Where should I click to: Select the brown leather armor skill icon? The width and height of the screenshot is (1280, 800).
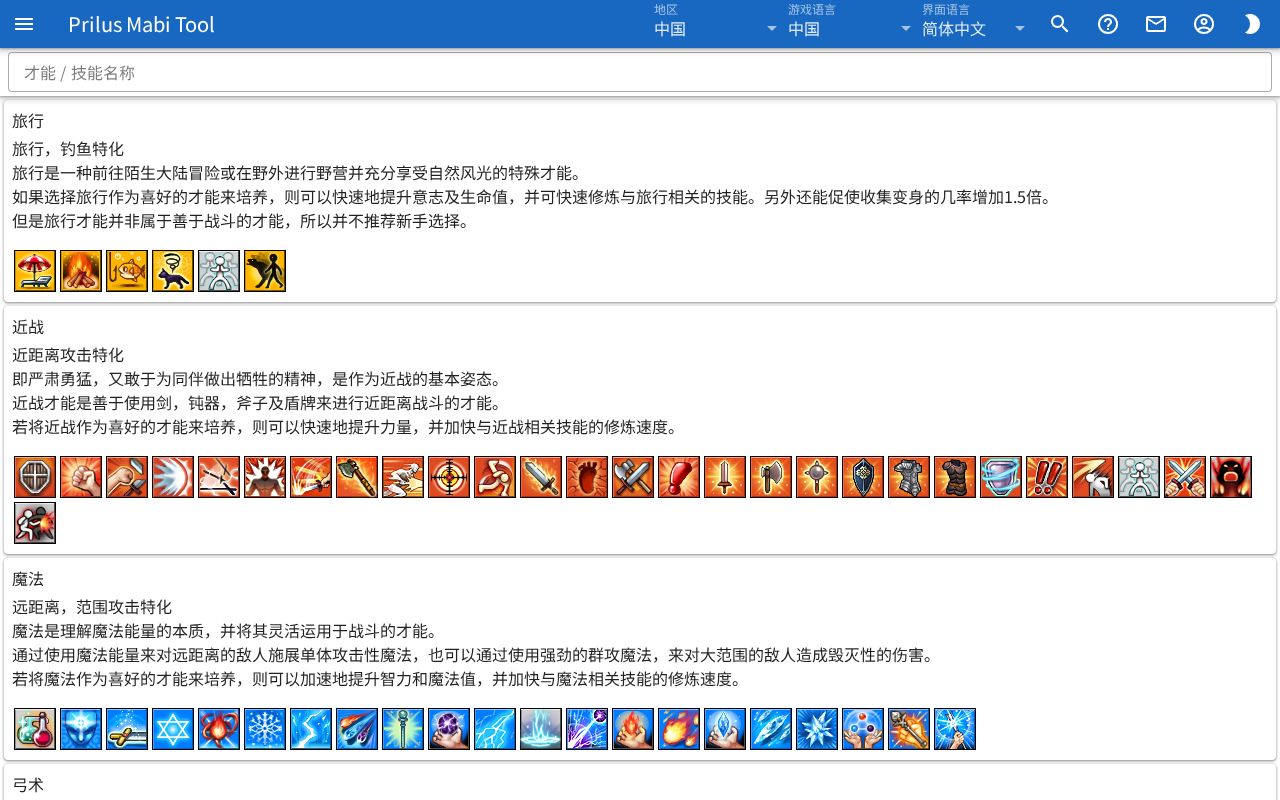point(955,477)
